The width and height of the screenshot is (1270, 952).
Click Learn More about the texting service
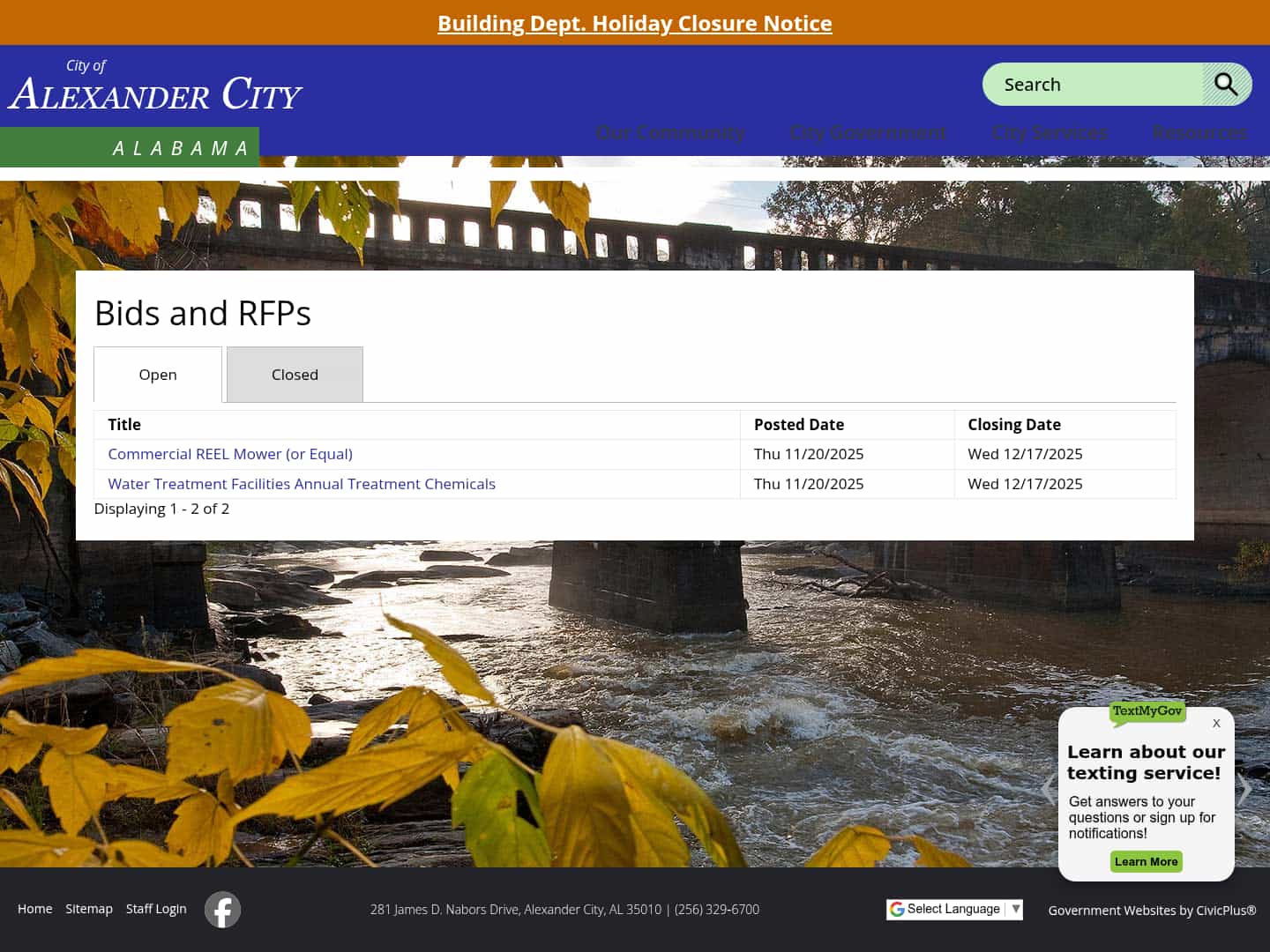(x=1146, y=861)
